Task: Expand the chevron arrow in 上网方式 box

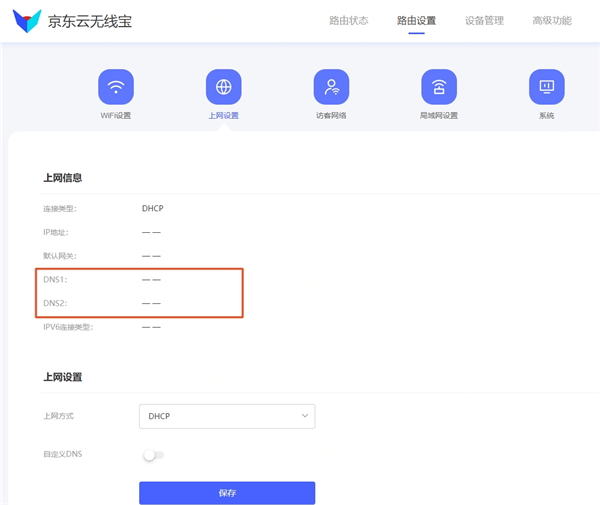Action: 304,416
